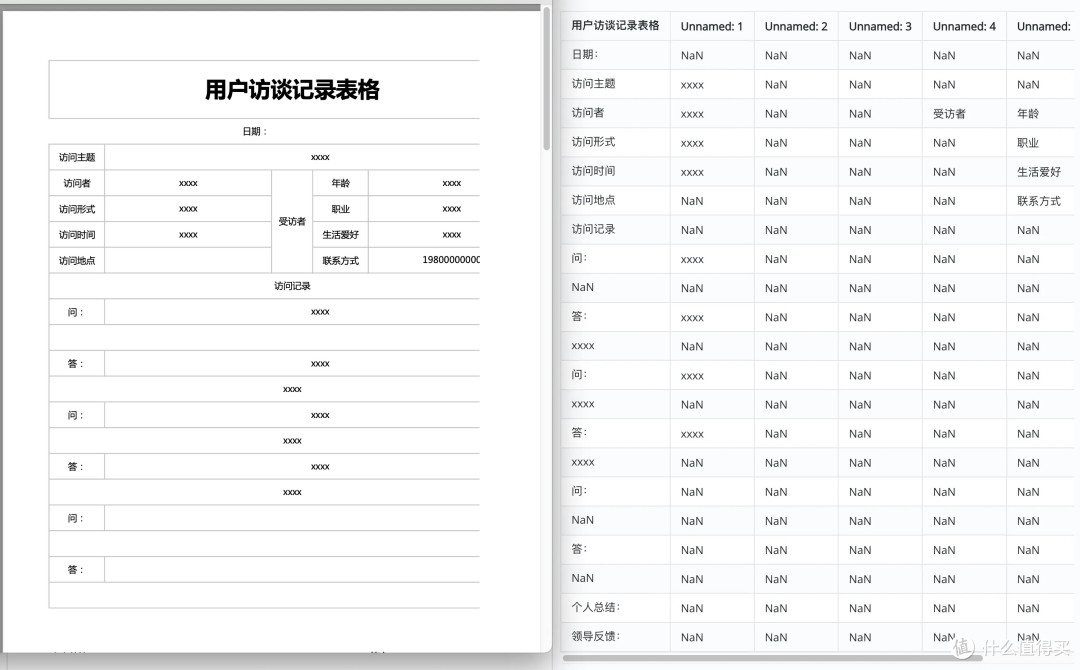Select the 访问者 label cell in the left document
1080x670 pixels.
(76, 183)
